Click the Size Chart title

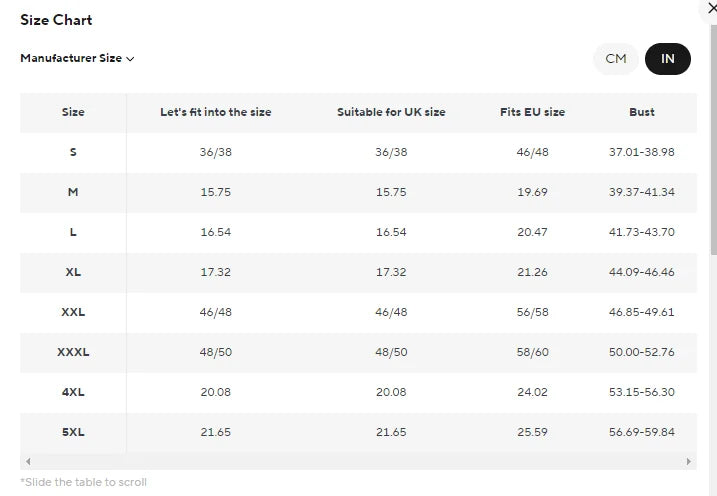point(56,20)
